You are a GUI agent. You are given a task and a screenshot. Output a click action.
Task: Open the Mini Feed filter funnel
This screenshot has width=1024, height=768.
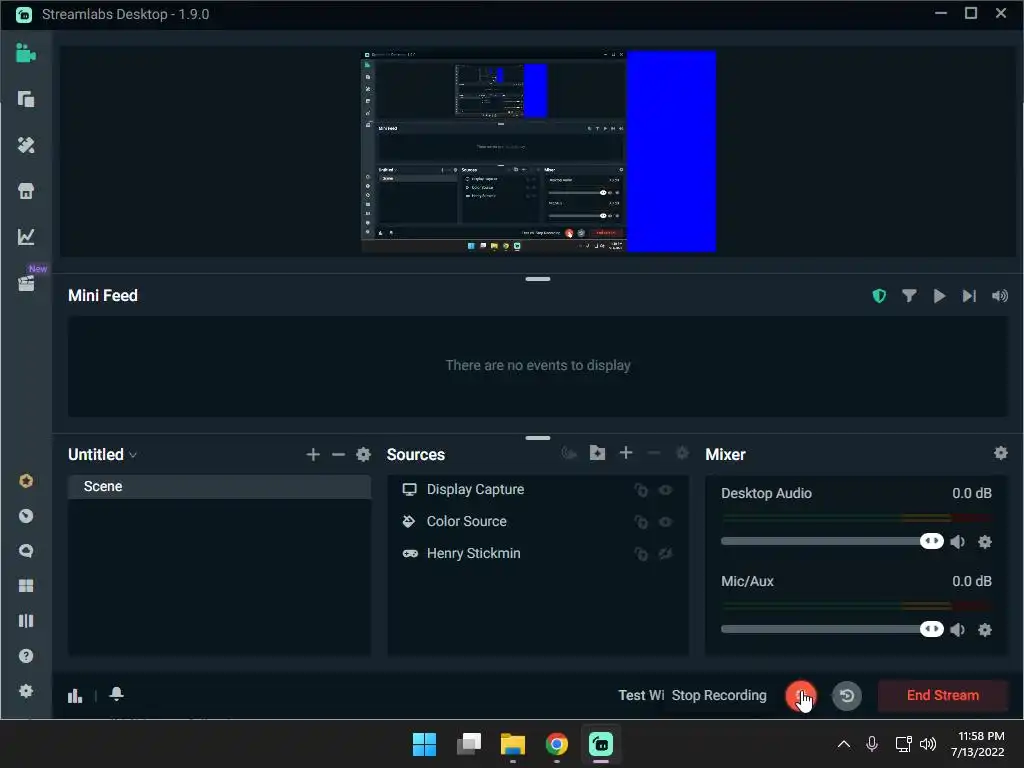click(x=908, y=296)
